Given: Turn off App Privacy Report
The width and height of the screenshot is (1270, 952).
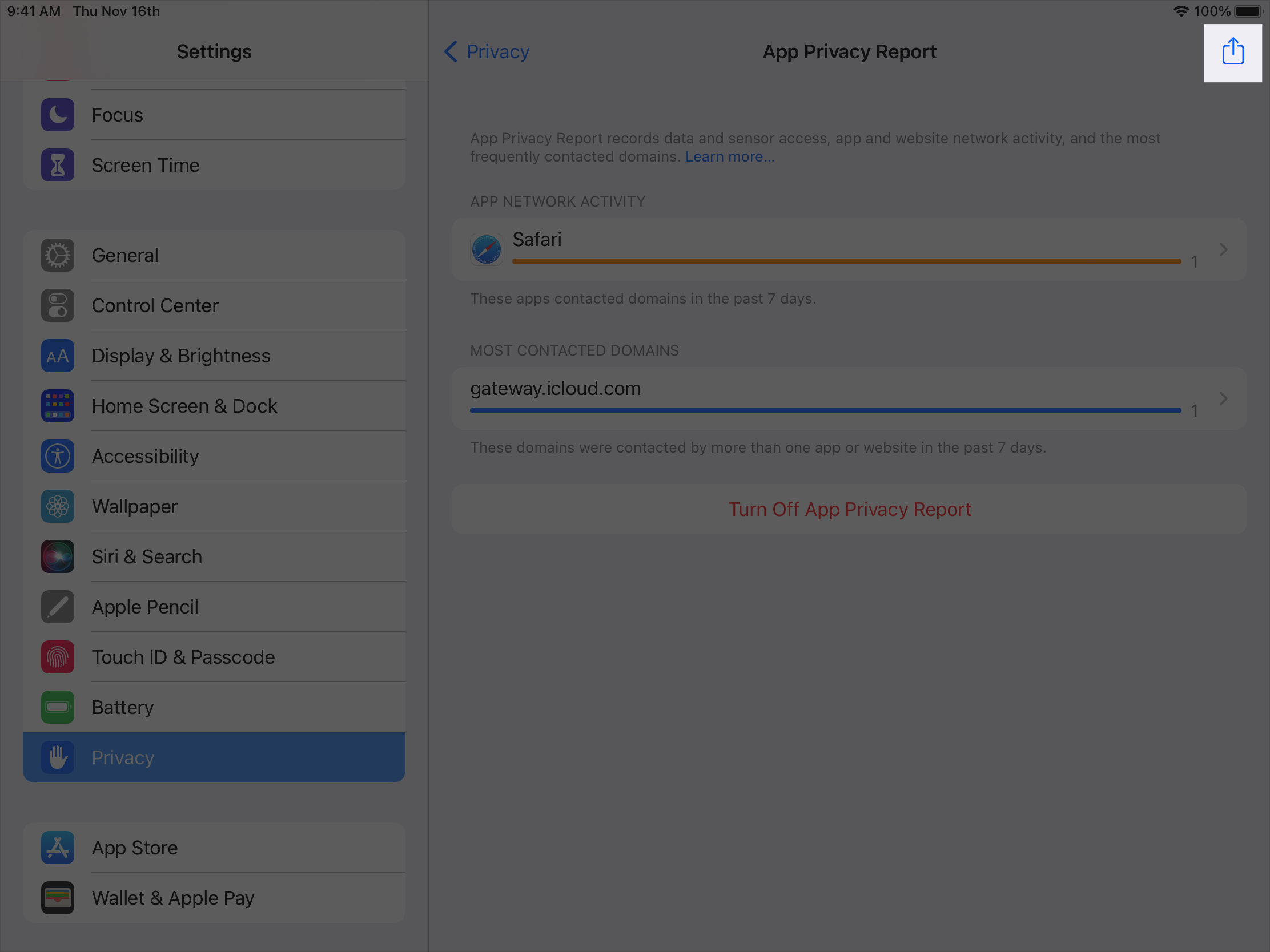Looking at the screenshot, I should pyautogui.click(x=849, y=509).
